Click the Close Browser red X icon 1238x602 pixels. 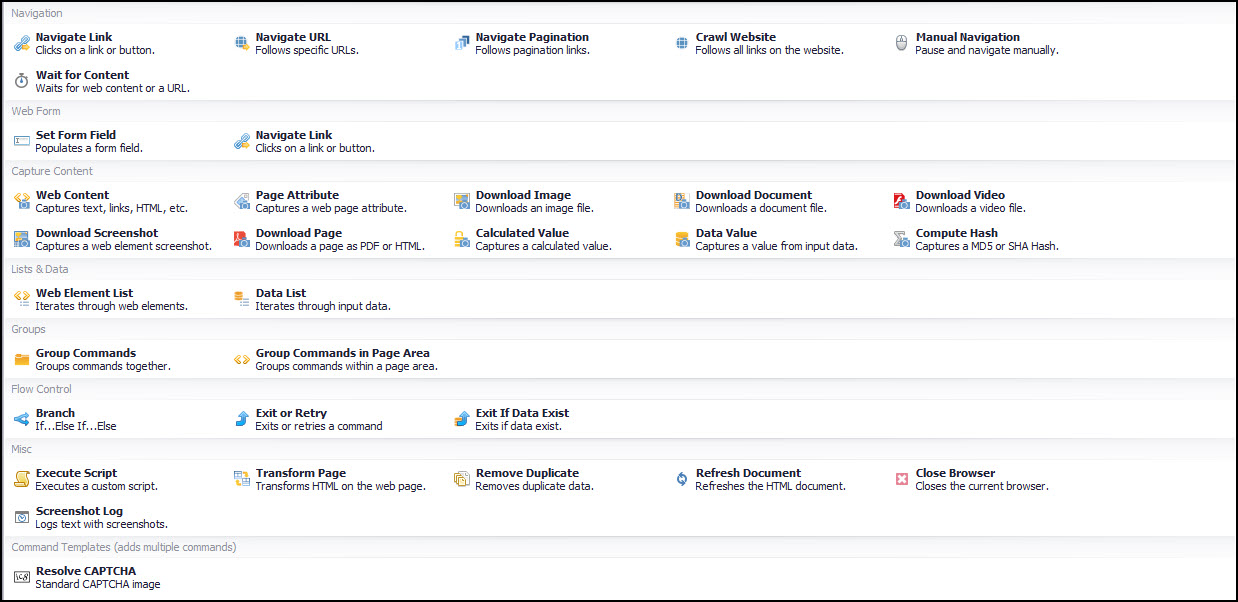click(901, 479)
